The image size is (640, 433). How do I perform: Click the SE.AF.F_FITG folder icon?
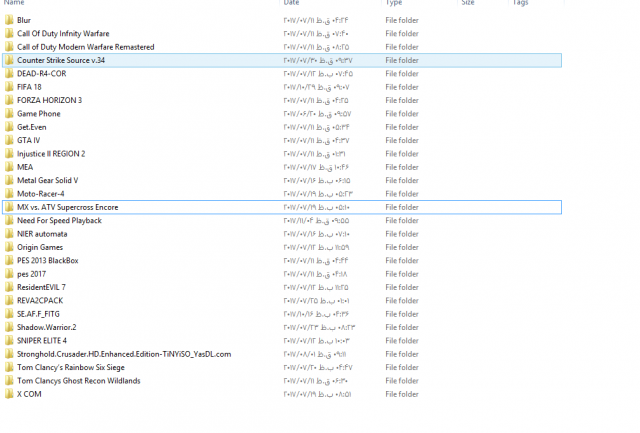(x=9, y=314)
